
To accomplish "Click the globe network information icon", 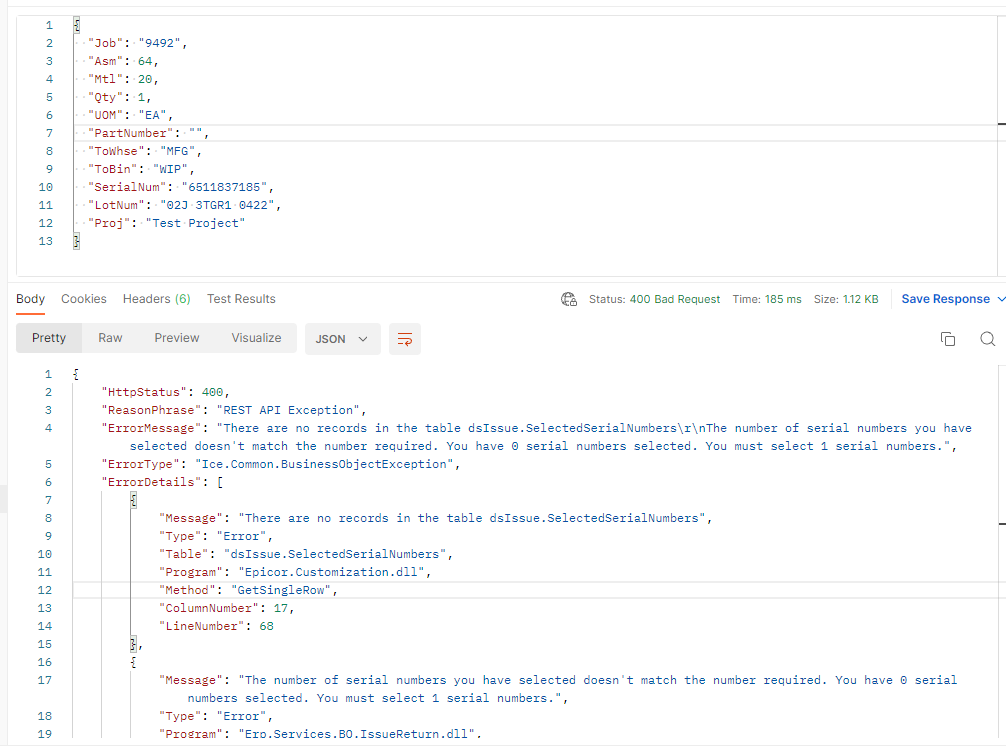I will (570, 299).
